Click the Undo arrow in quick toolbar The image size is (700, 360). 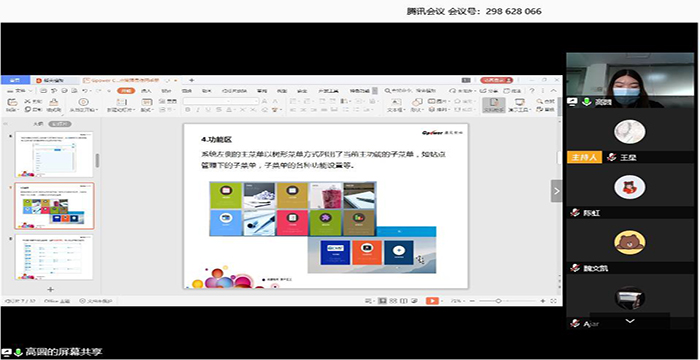(x=85, y=91)
